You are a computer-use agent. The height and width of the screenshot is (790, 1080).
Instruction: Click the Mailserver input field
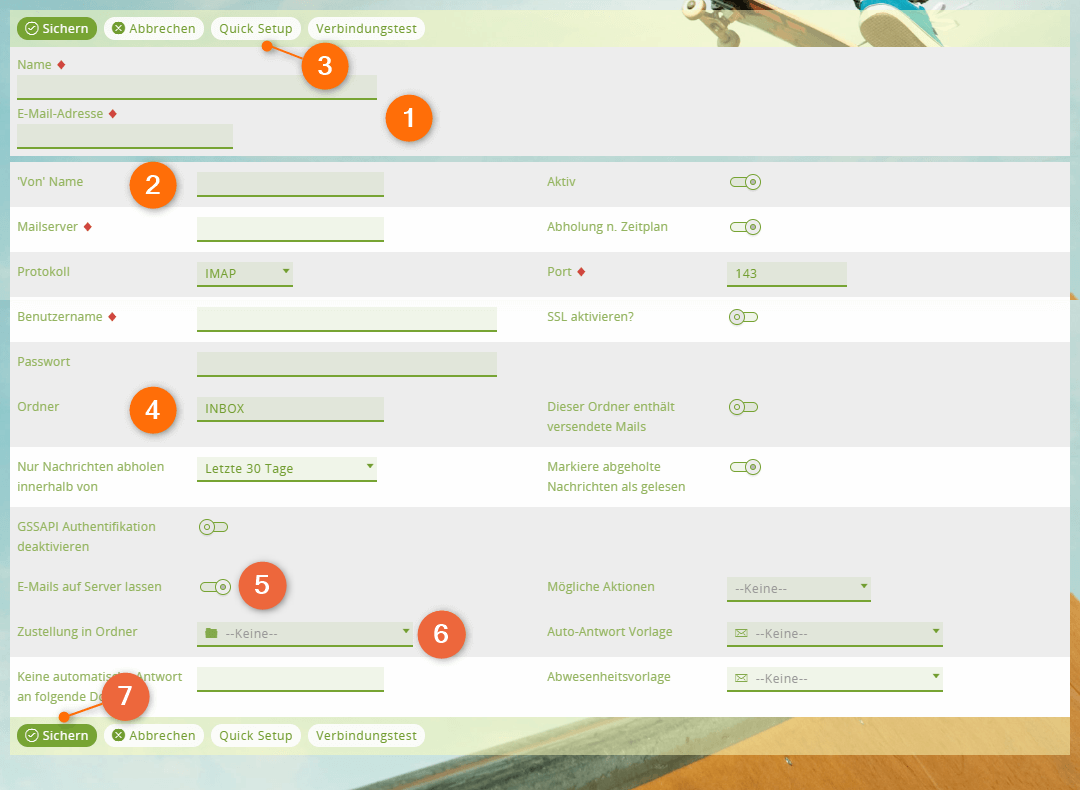290,228
